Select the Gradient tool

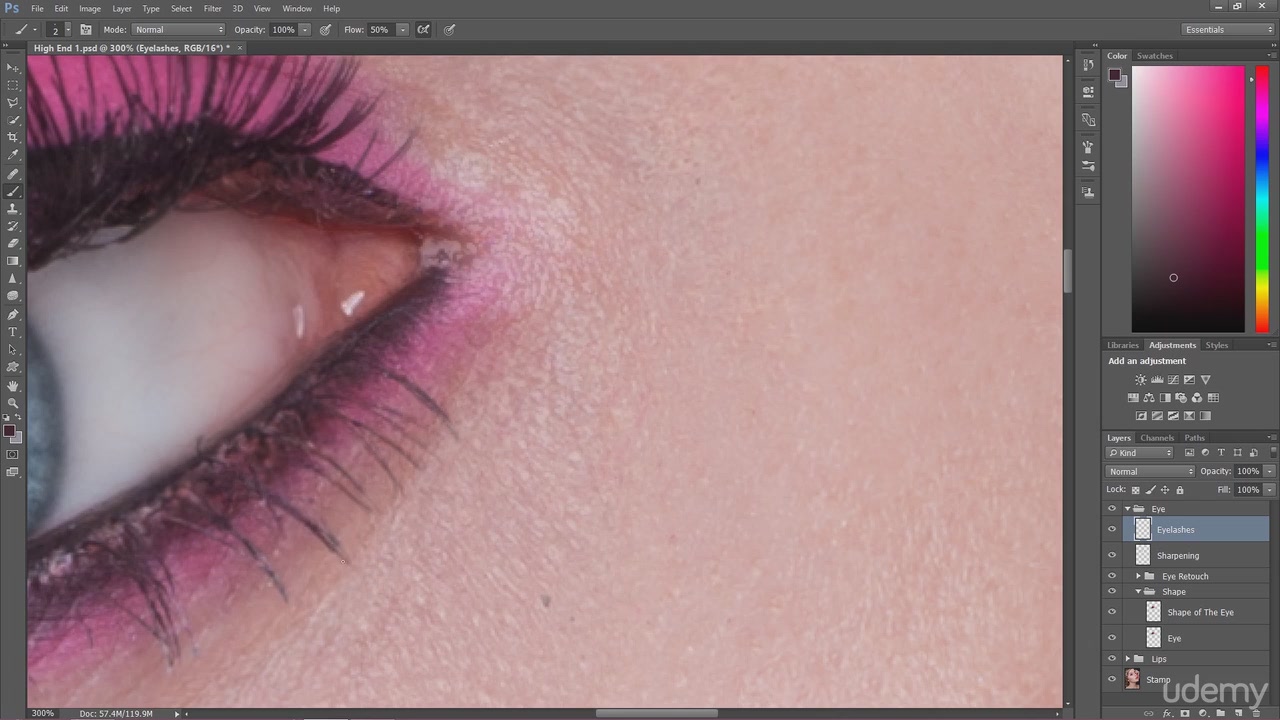coord(13,261)
